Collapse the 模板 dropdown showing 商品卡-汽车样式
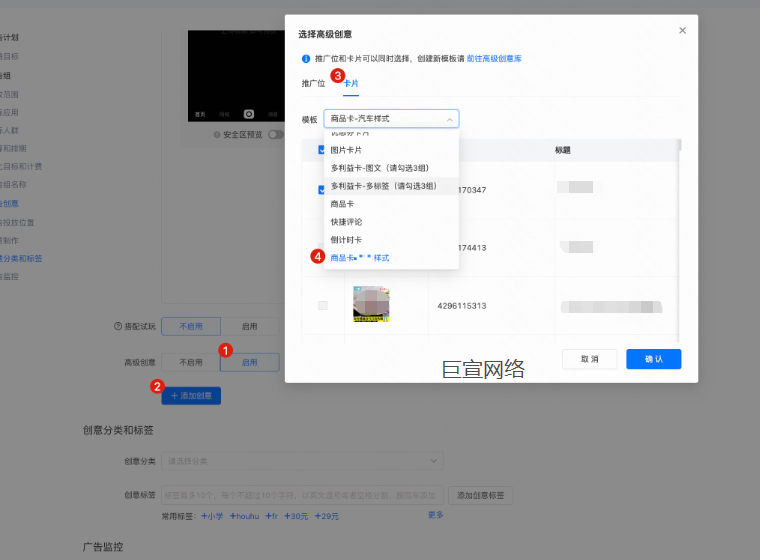 coord(391,119)
